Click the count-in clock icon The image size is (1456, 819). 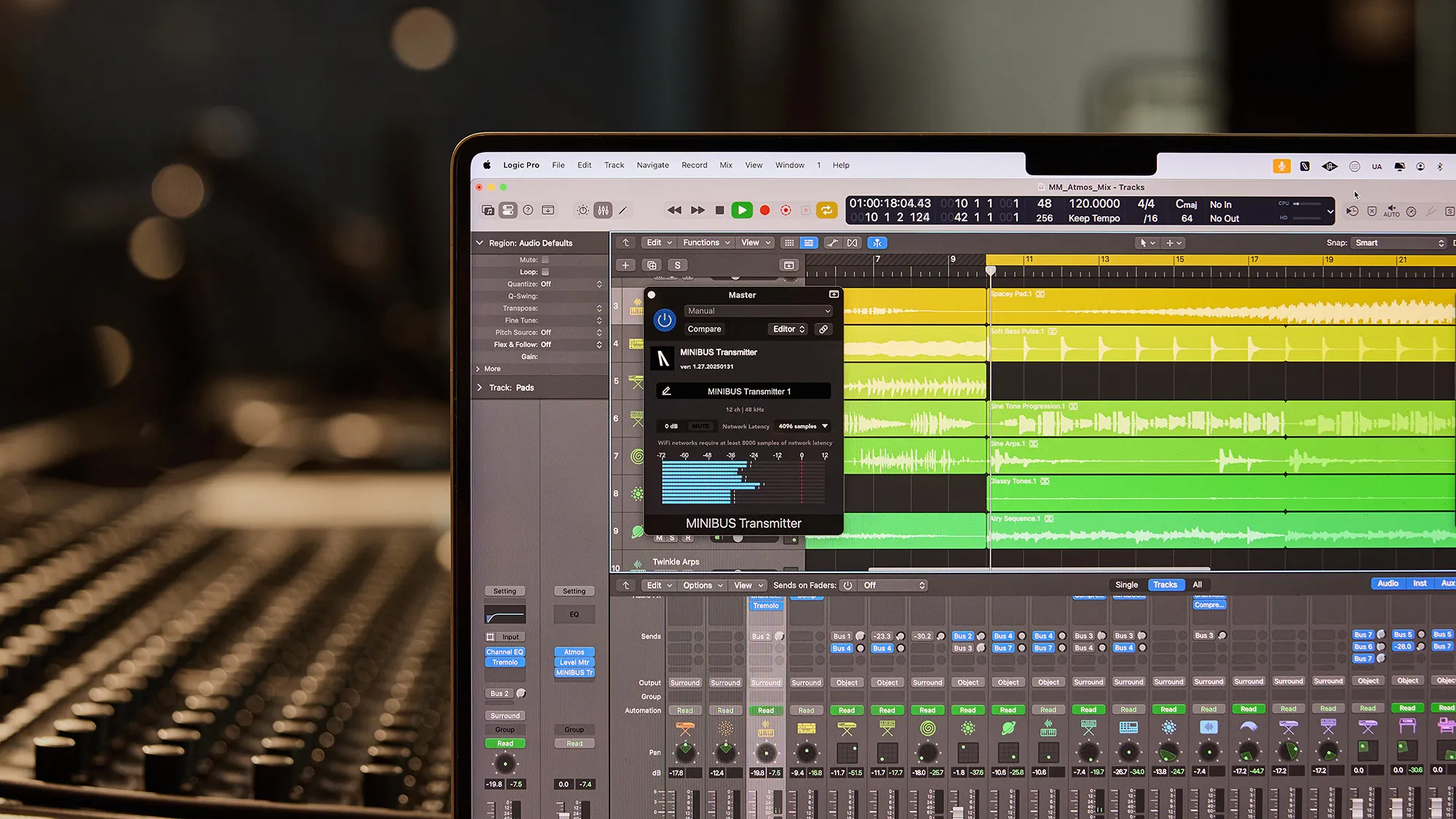point(1352,211)
